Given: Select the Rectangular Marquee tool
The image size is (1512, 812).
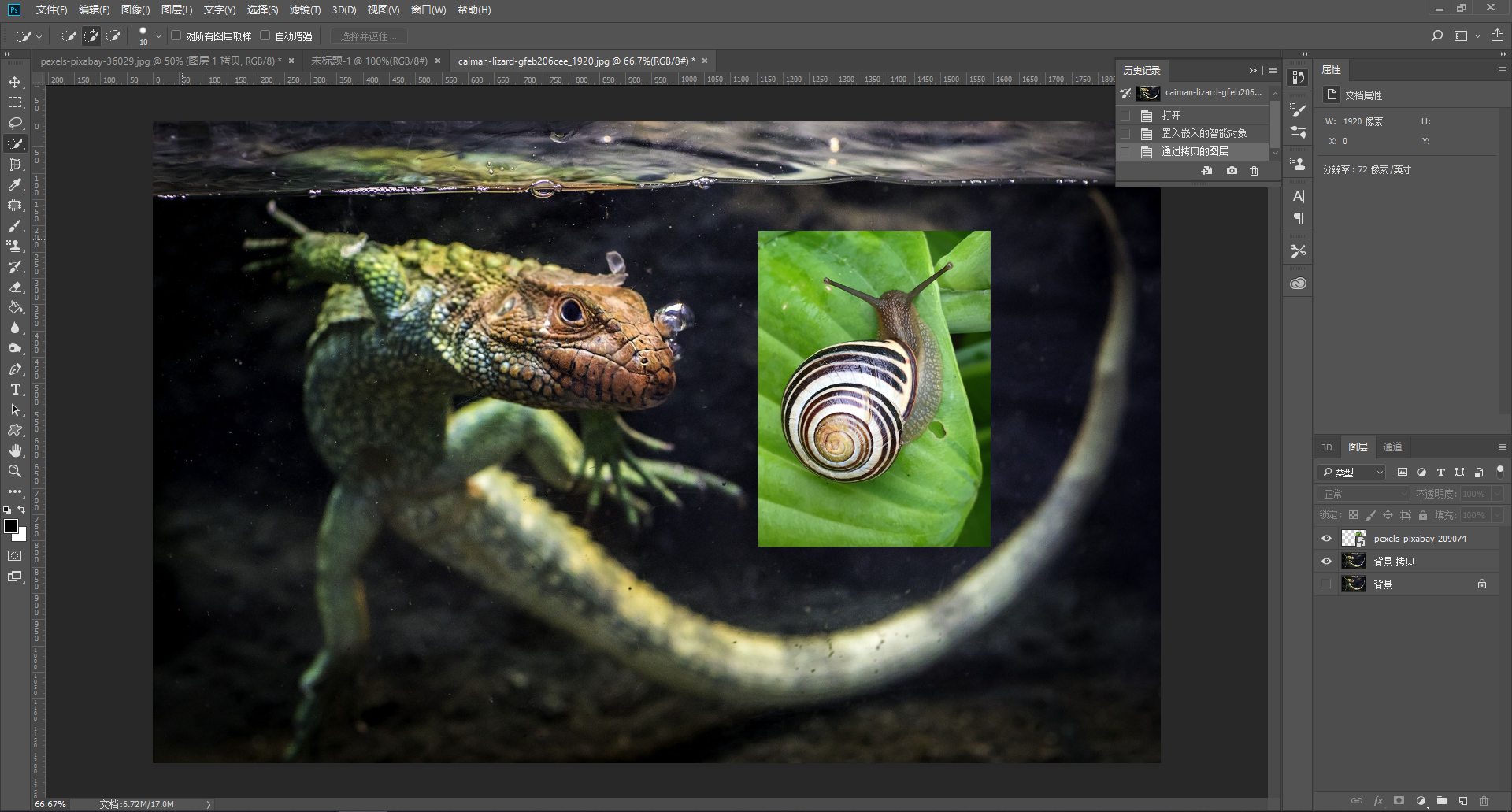Looking at the screenshot, I should [x=15, y=102].
